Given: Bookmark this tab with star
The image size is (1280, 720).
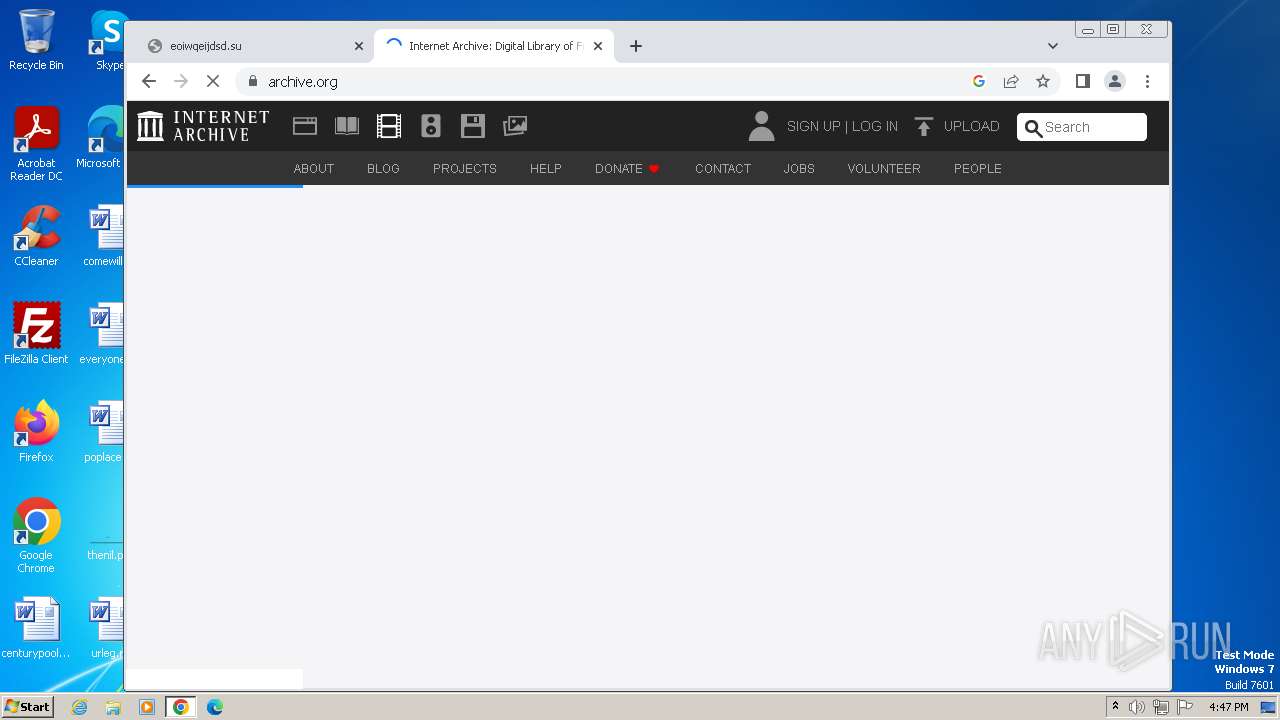Looking at the screenshot, I should click(x=1043, y=82).
